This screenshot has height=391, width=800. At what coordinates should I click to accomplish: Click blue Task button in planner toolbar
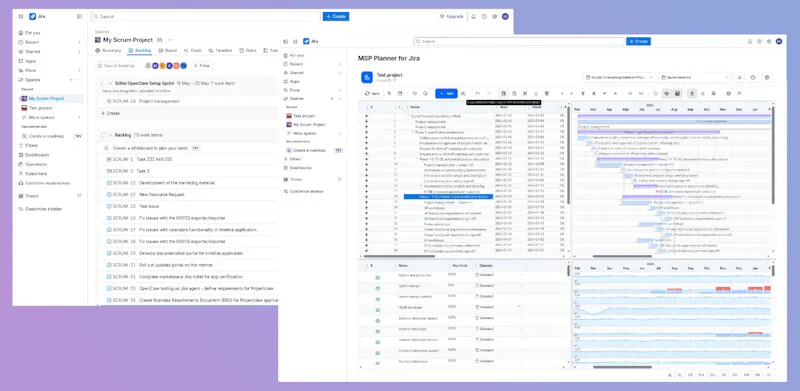click(446, 93)
